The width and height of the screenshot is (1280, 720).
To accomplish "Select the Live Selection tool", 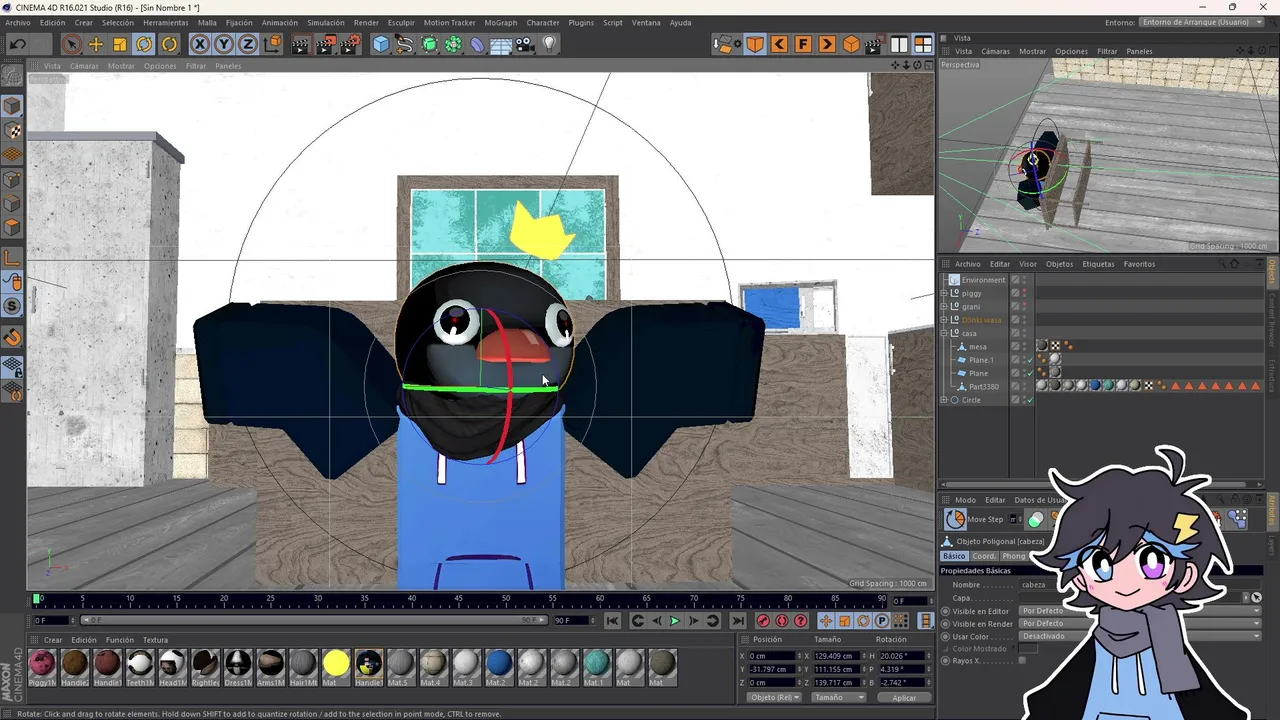I will [x=71, y=44].
